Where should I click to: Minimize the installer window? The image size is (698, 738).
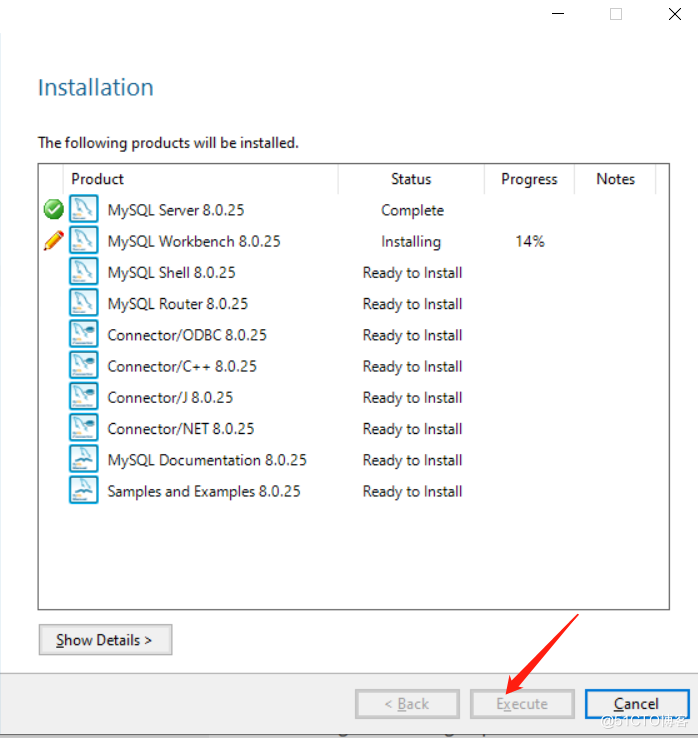click(558, 14)
